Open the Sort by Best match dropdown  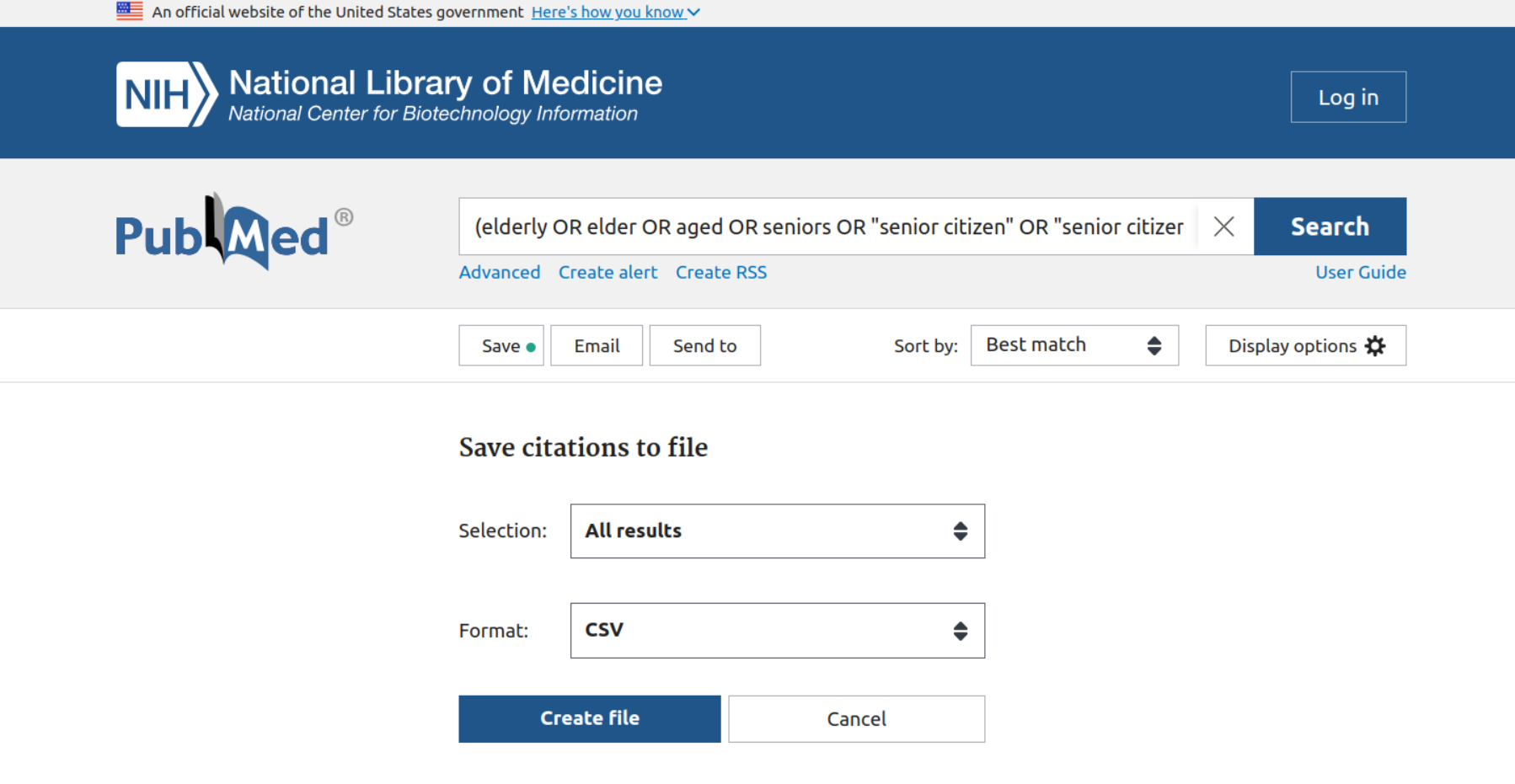pos(1073,346)
